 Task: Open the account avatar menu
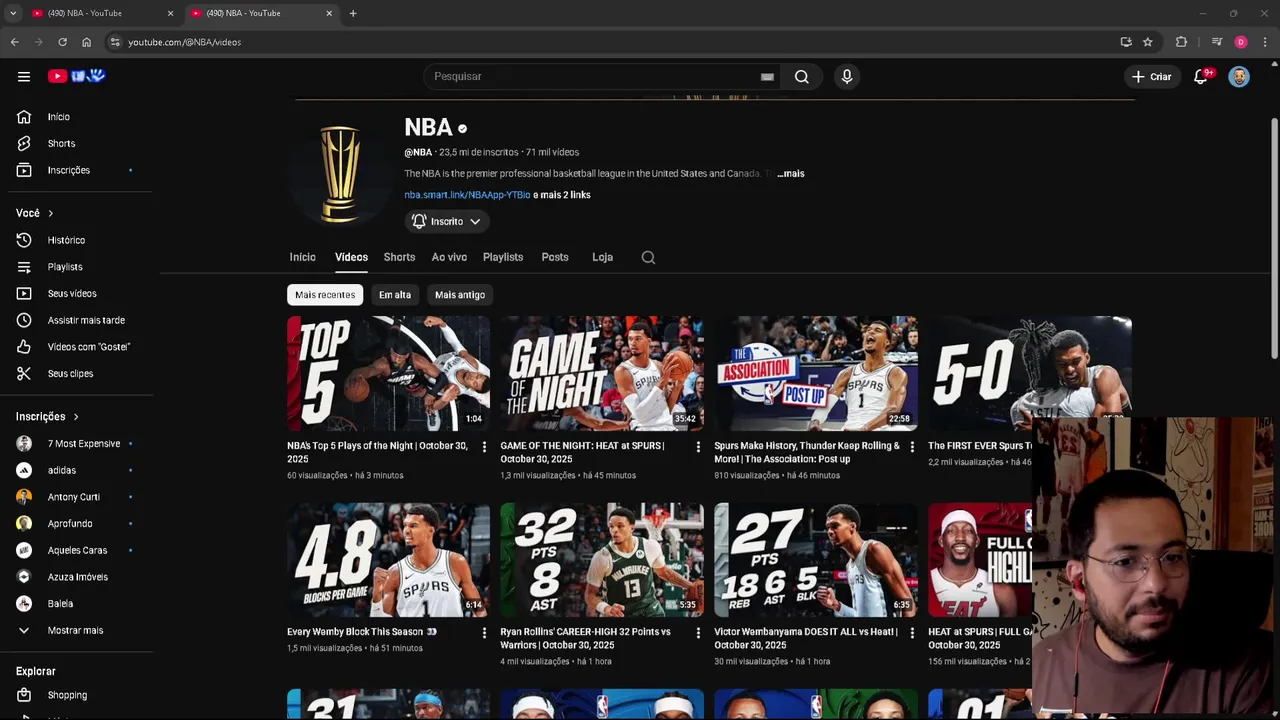pyautogui.click(x=1239, y=76)
